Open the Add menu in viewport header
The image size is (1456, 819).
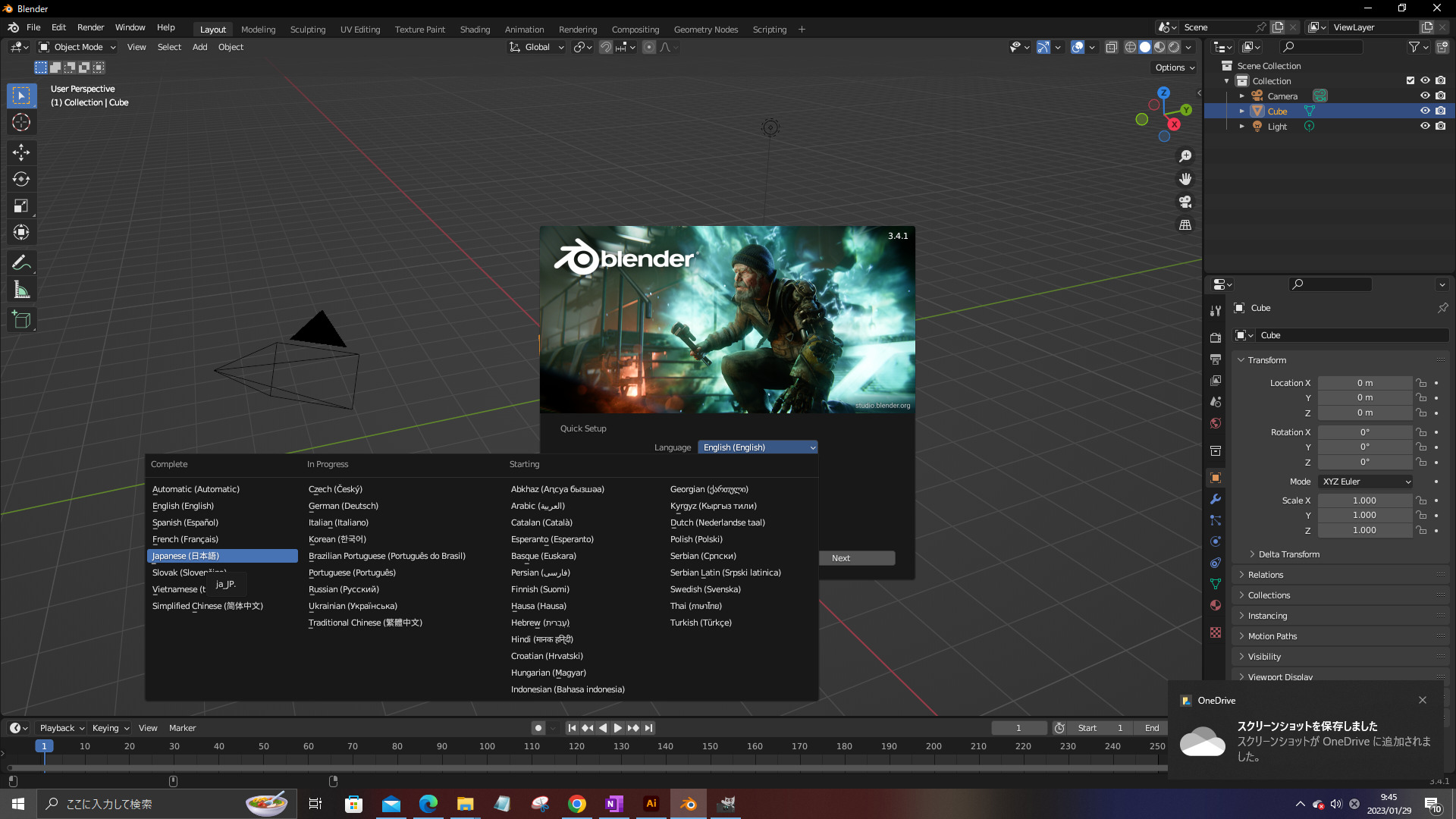(x=199, y=47)
